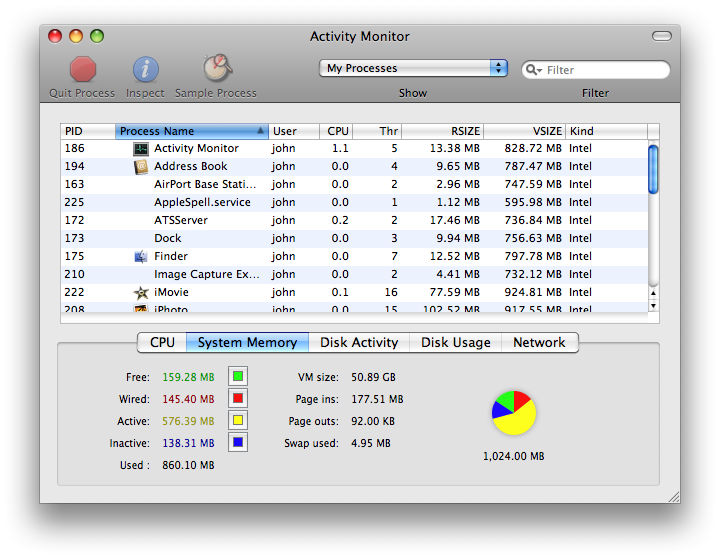Sort by the PID column header

click(88, 131)
